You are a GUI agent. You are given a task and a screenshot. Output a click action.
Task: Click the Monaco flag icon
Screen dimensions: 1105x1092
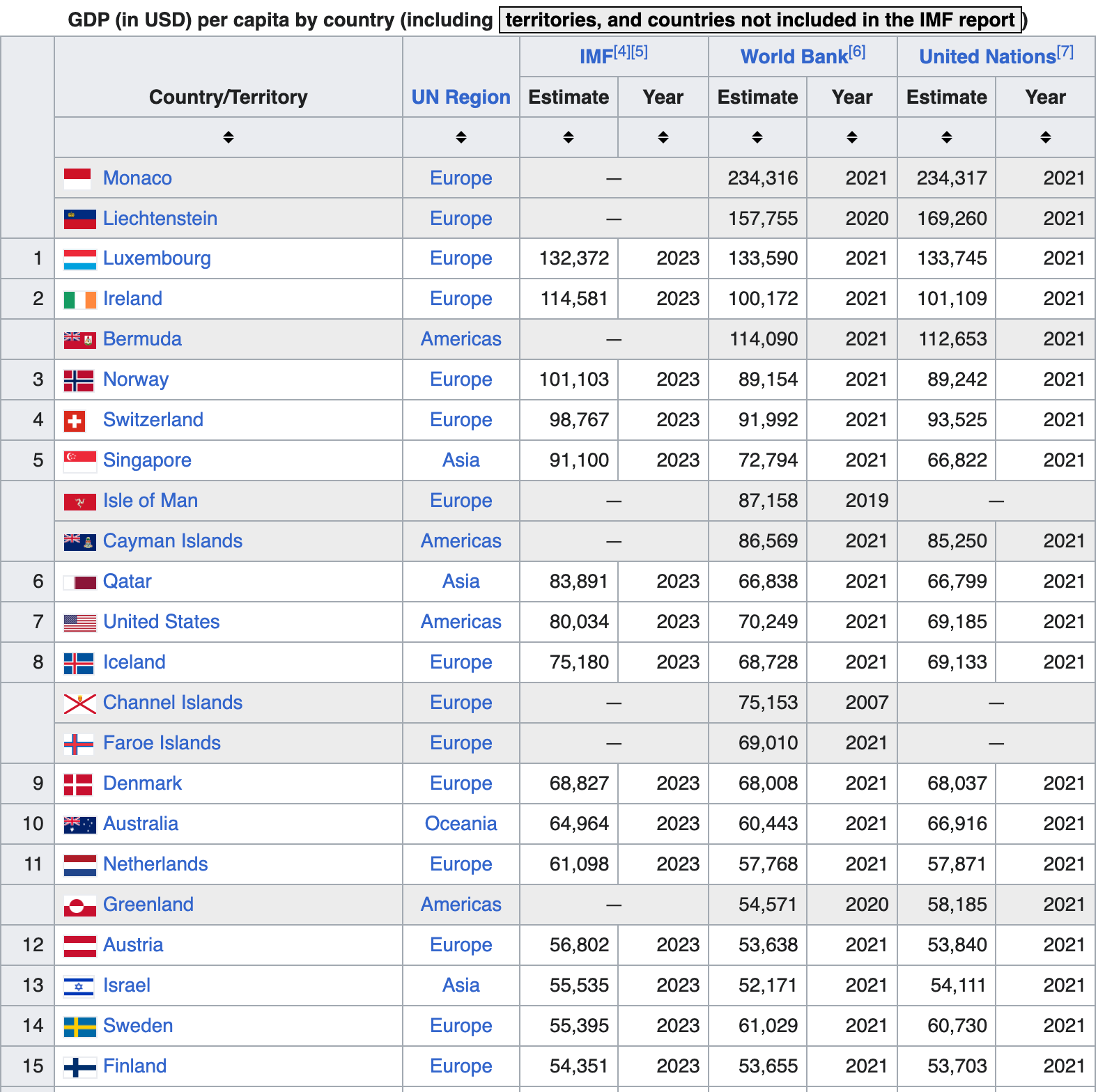pyautogui.click(x=77, y=179)
